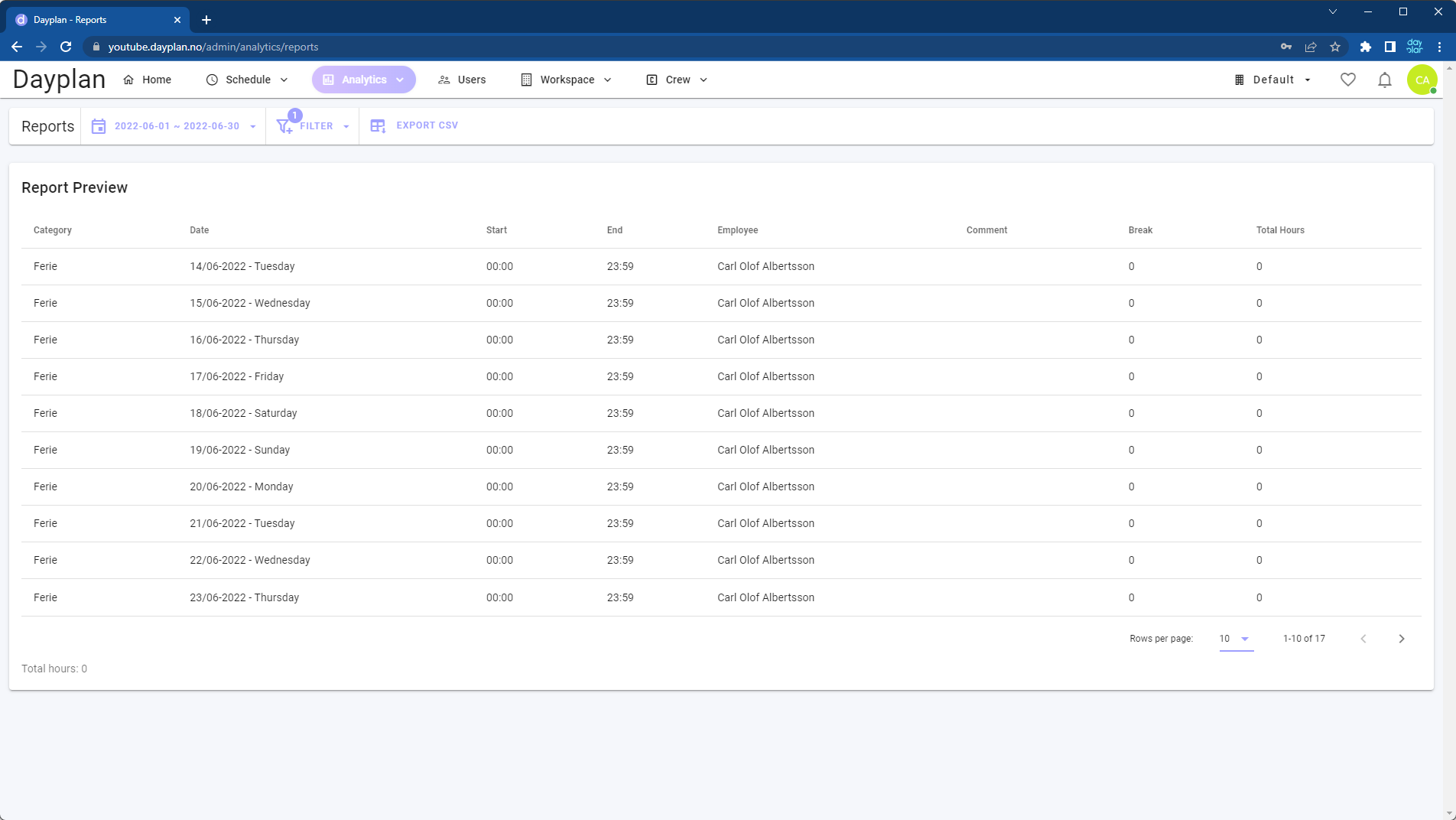
Task: Open the Rows per page dropdown
Action: pyautogui.click(x=1236, y=639)
